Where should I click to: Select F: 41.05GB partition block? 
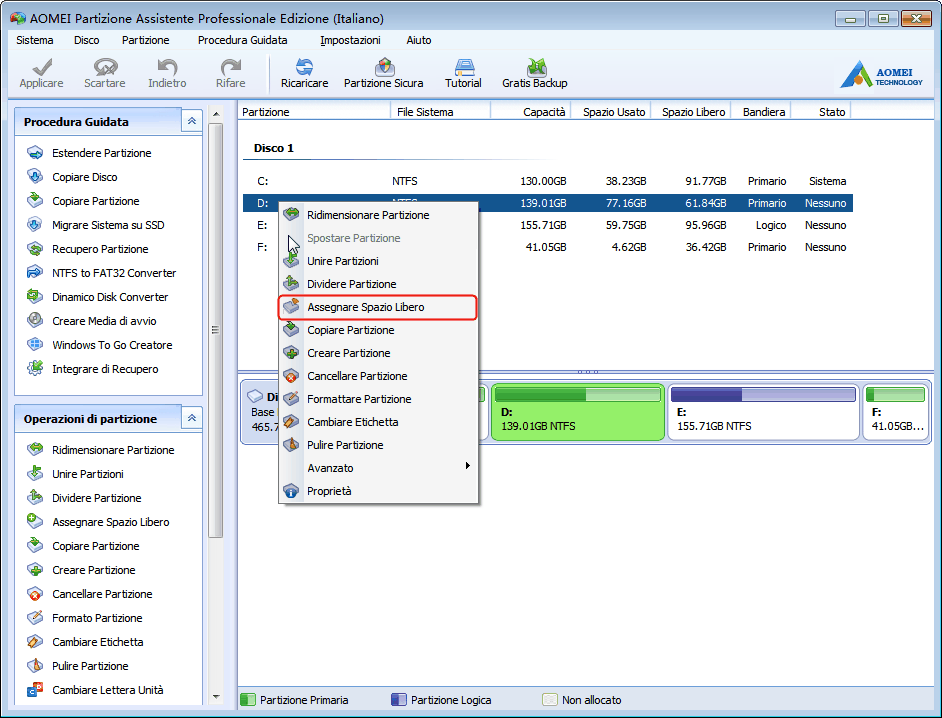[896, 412]
